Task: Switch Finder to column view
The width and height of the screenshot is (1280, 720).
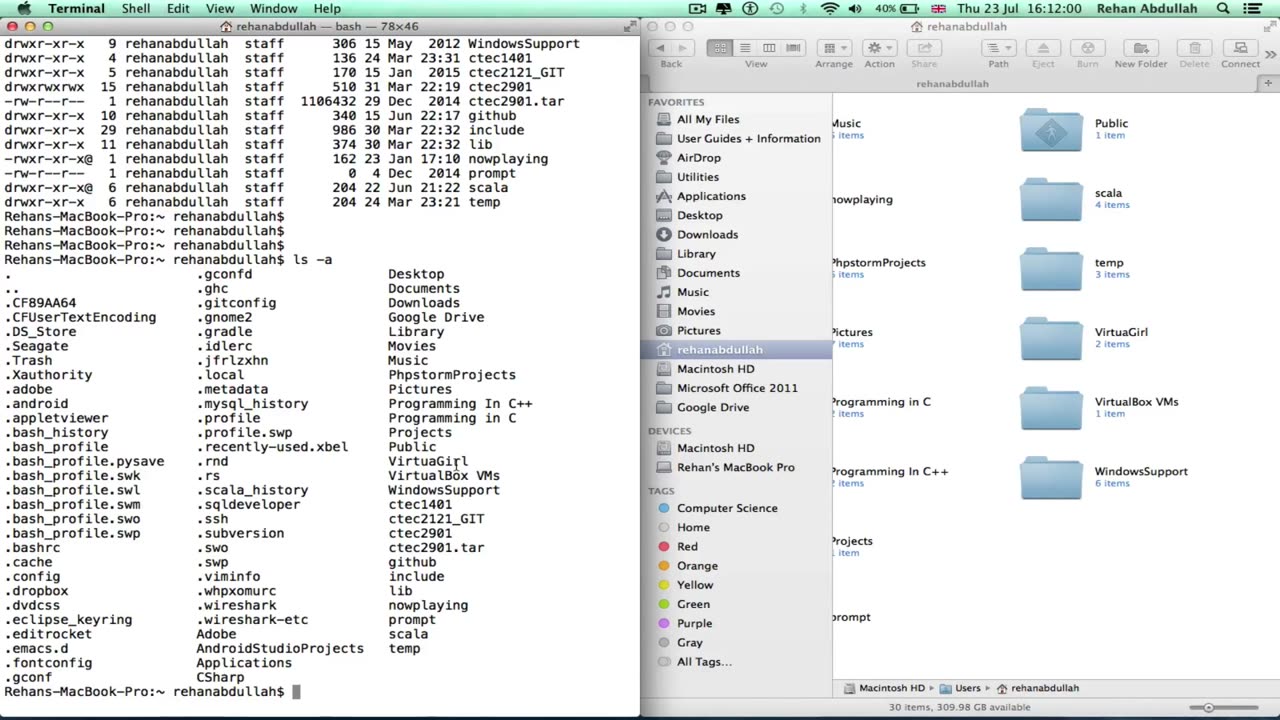Action: click(769, 48)
